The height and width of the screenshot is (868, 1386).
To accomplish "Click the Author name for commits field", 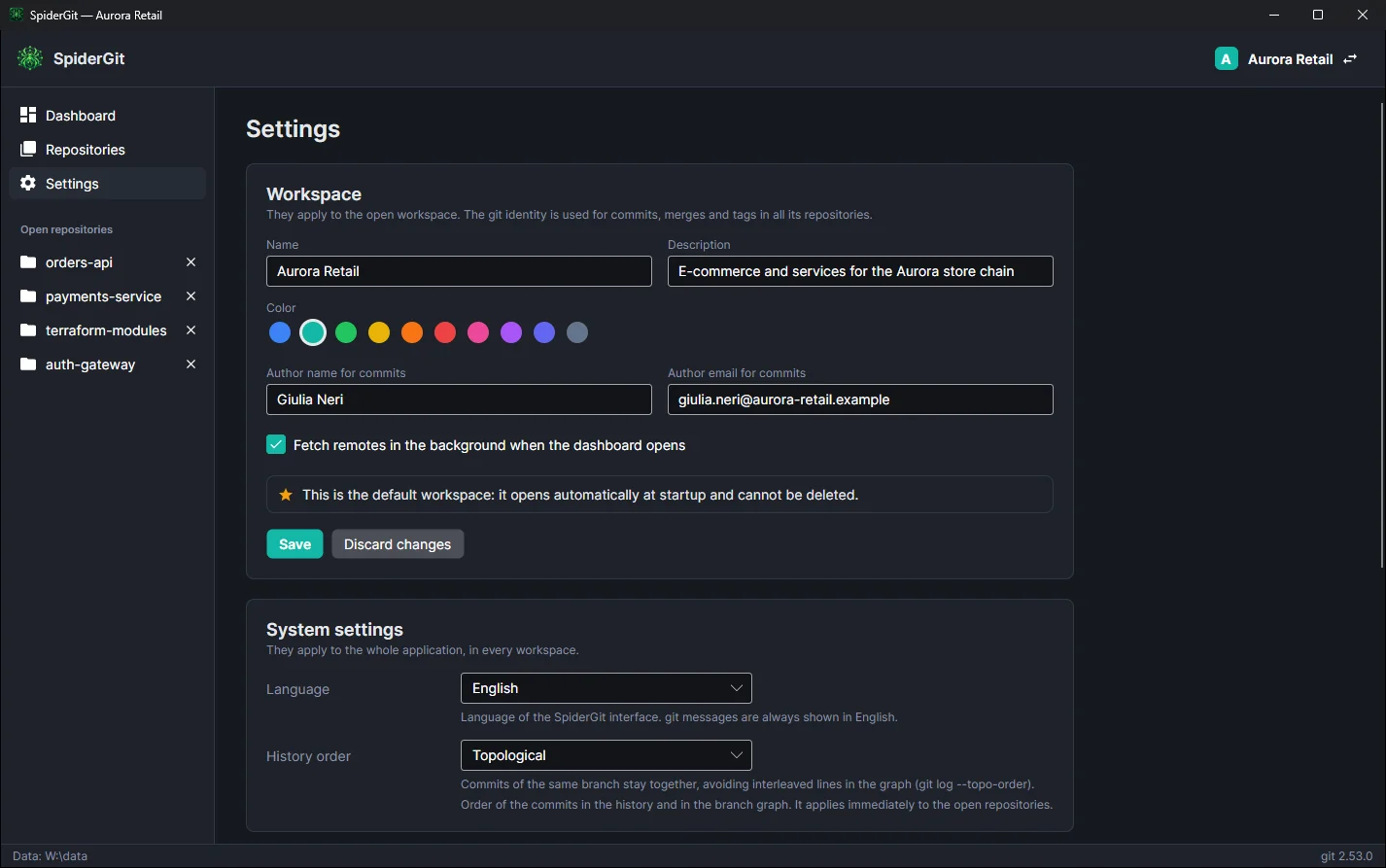I will (x=459, y=399).
